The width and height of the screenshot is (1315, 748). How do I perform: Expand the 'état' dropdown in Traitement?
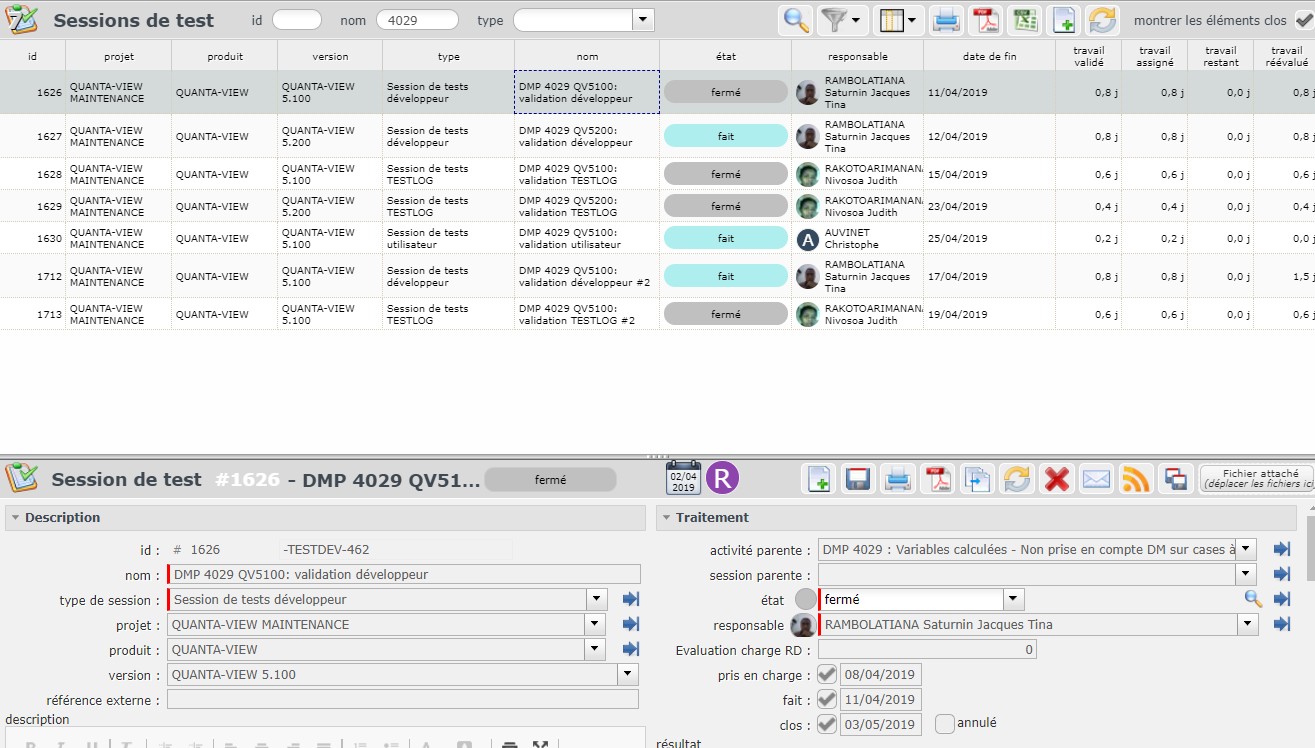click(x=1014, y=600)
